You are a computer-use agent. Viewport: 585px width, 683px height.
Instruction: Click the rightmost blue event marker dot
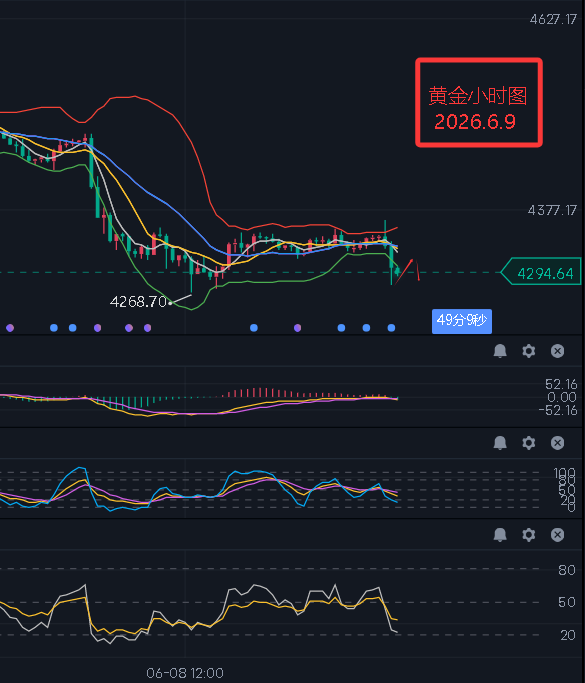pyautogui.click(x=392, y=328)
